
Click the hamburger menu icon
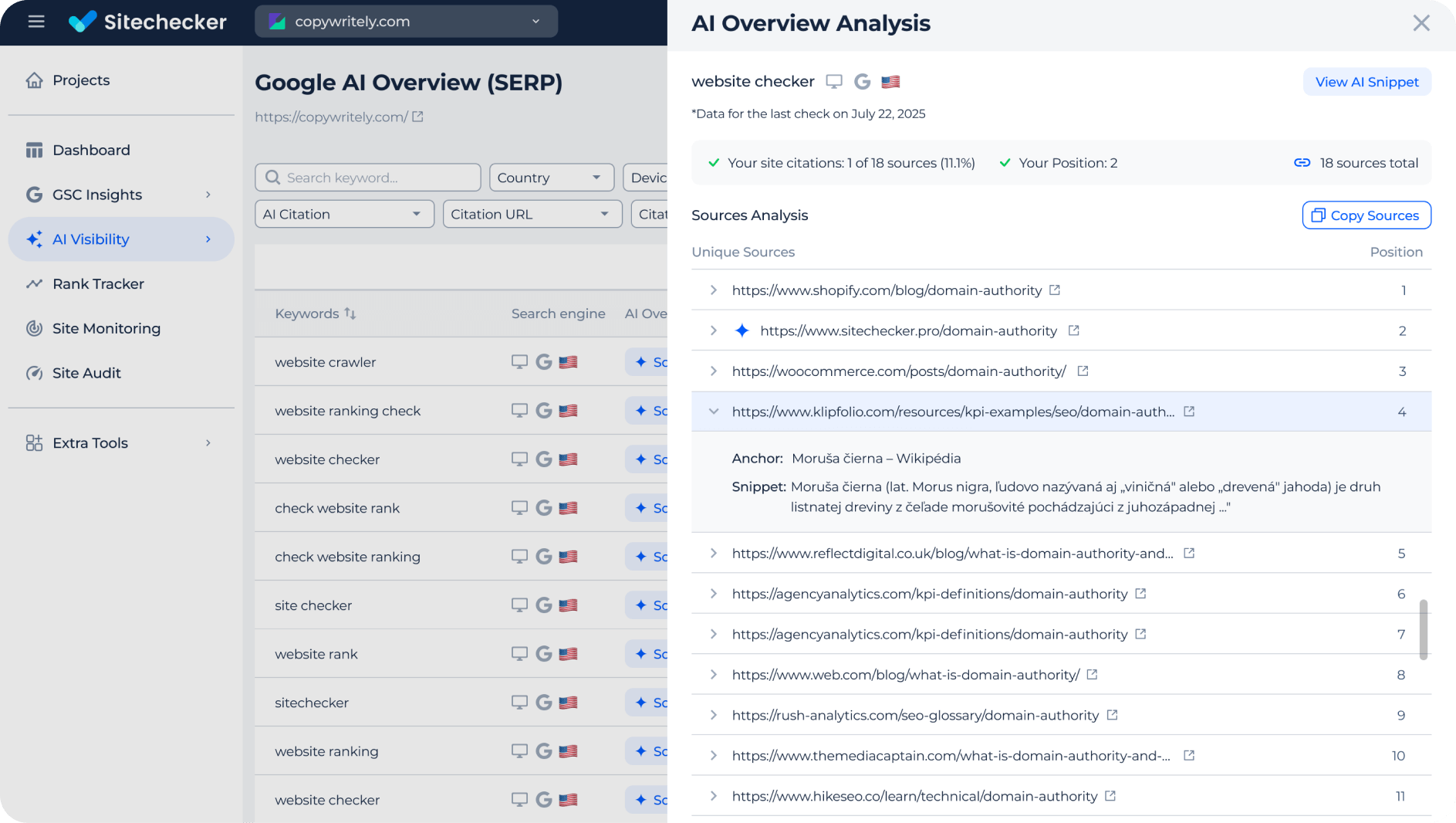coord(36,22)
